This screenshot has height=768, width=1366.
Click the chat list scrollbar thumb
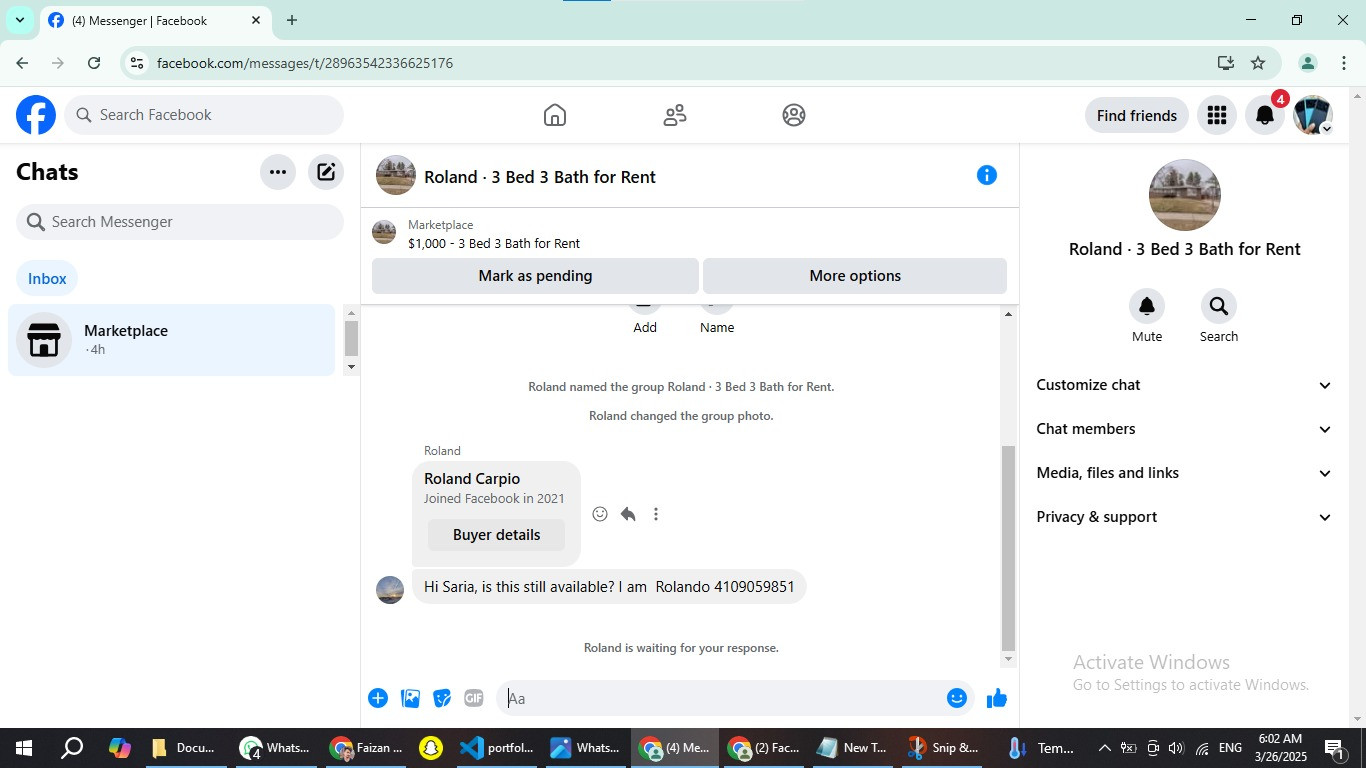(351, 338)
